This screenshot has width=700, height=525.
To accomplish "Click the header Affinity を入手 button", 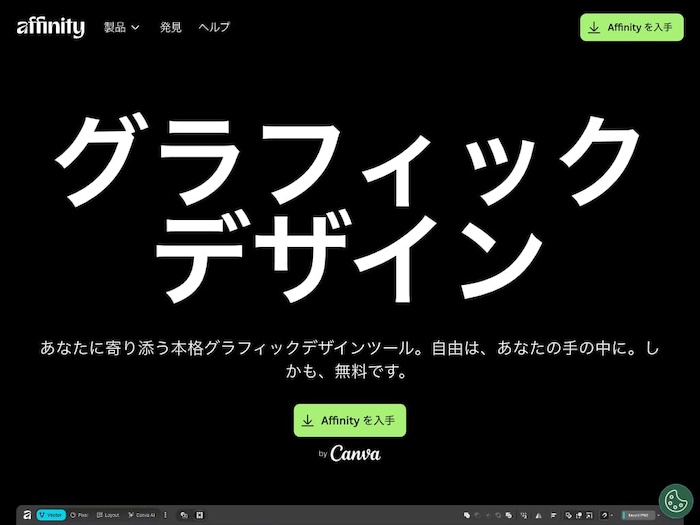I will (632, 27).
